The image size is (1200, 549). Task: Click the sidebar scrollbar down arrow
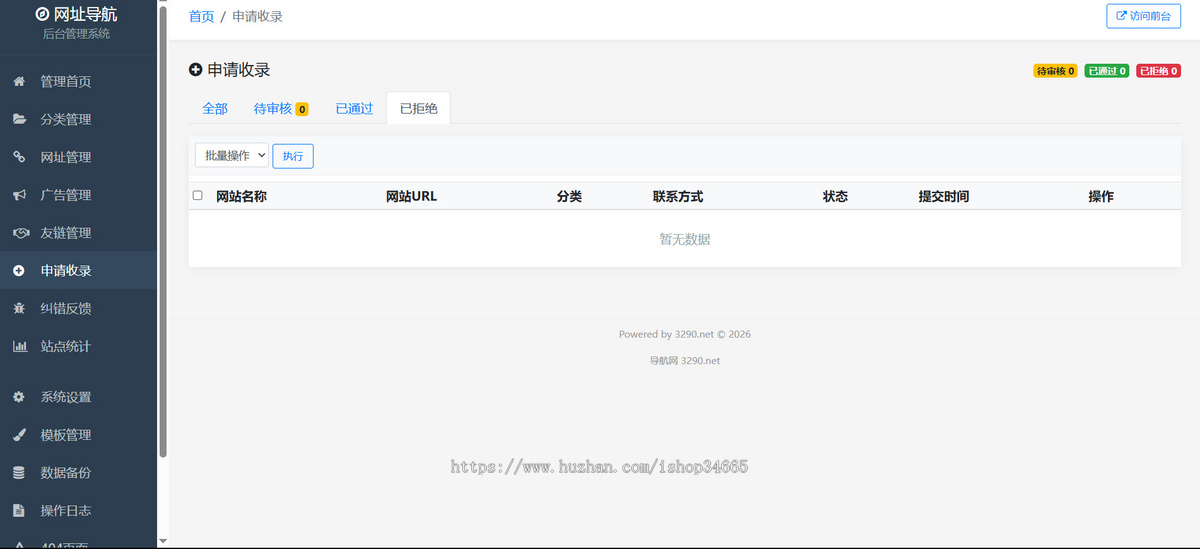pos(163,541)
